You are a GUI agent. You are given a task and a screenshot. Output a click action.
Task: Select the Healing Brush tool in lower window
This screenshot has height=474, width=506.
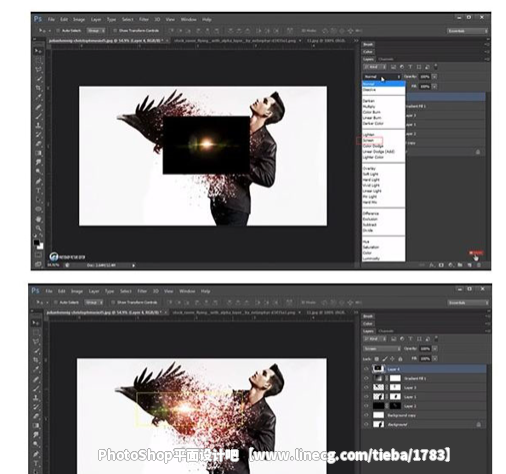[37, 379]
